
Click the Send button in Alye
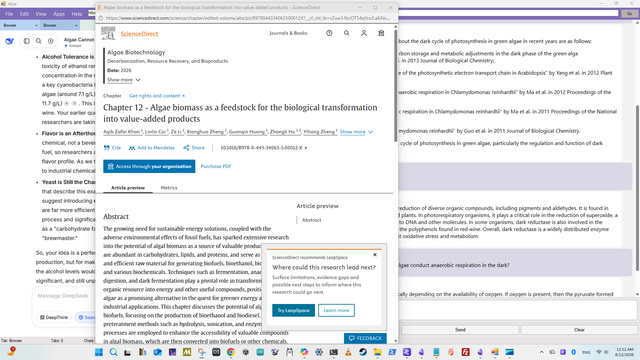(x=460, y=329)
